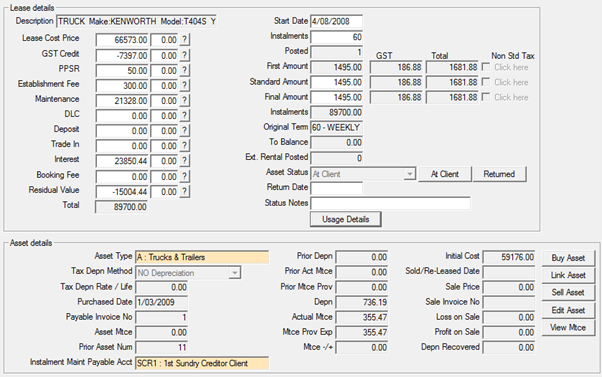Viewport: 602px width, 377px height.
Task: Click the Final Amount field 1495.00
Action: click(x=337, y=97)
